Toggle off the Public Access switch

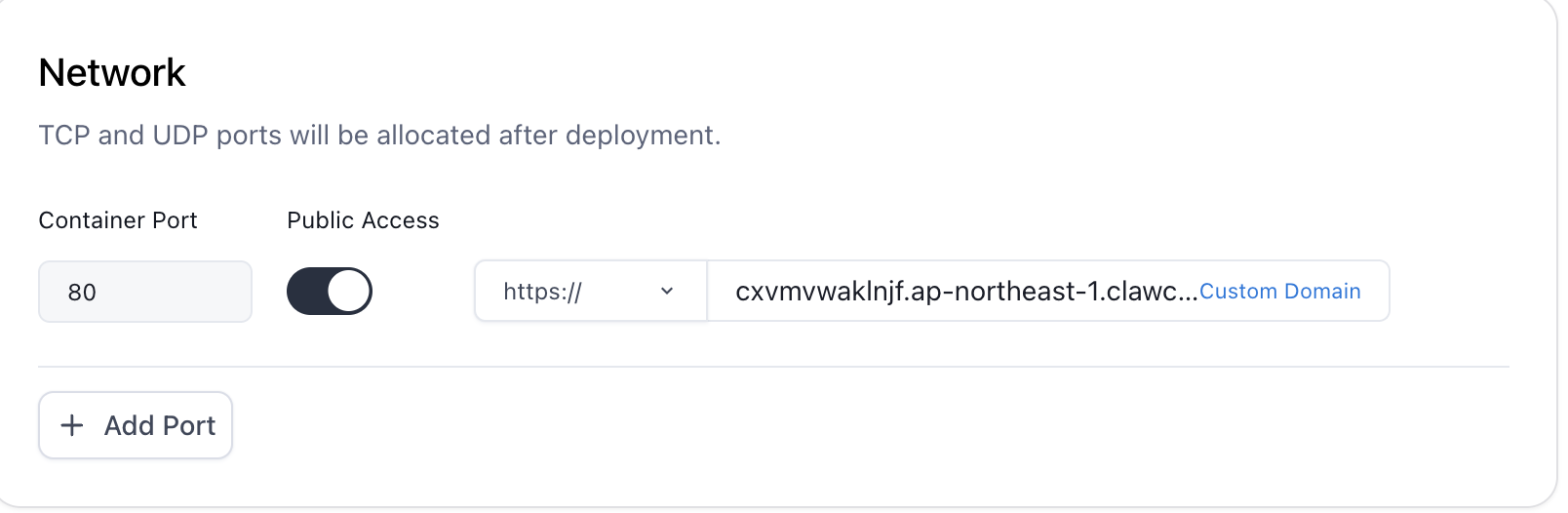coord(330,291)
